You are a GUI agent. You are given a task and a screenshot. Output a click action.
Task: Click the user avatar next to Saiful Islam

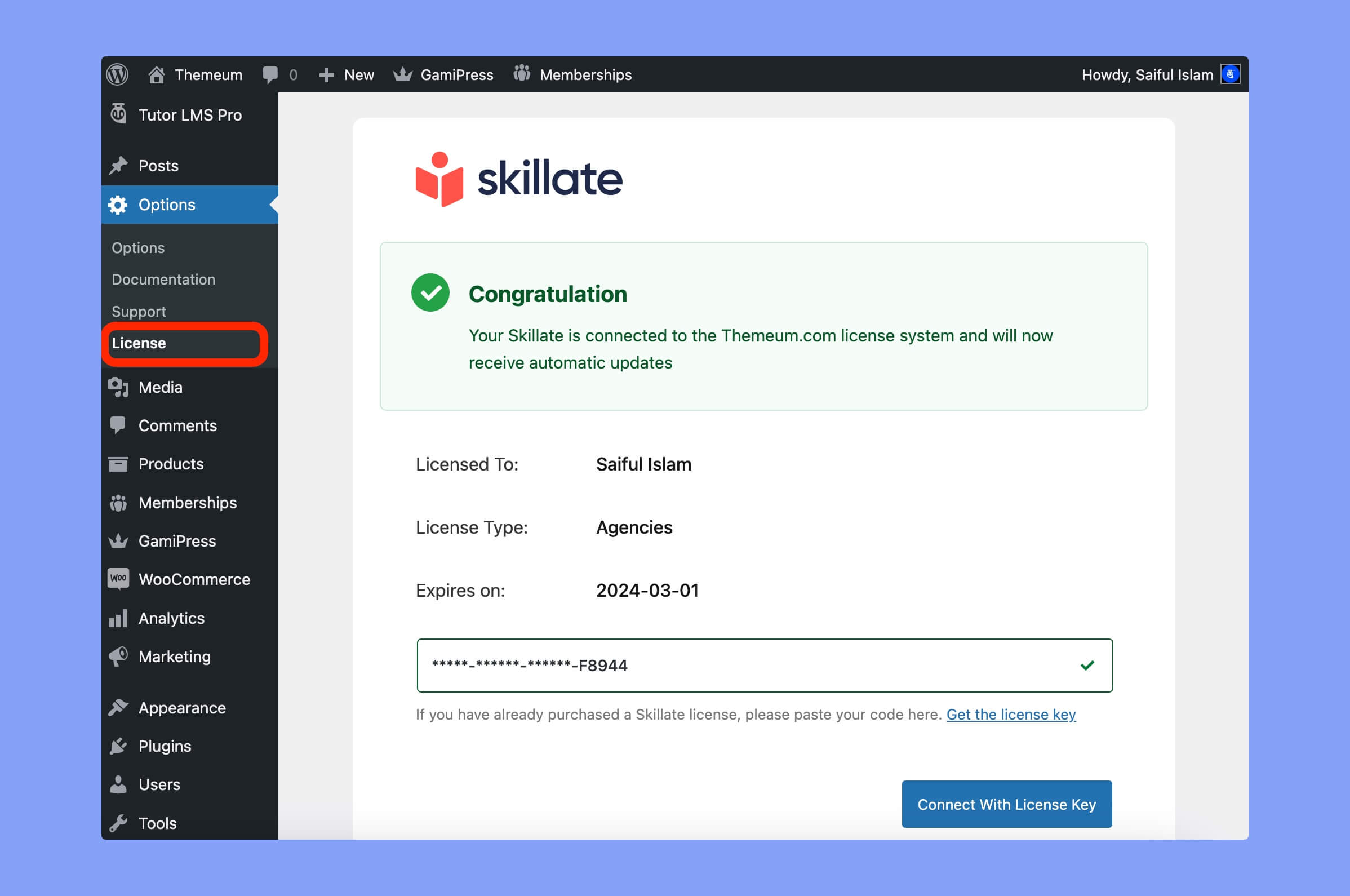tap(1229, 74)
